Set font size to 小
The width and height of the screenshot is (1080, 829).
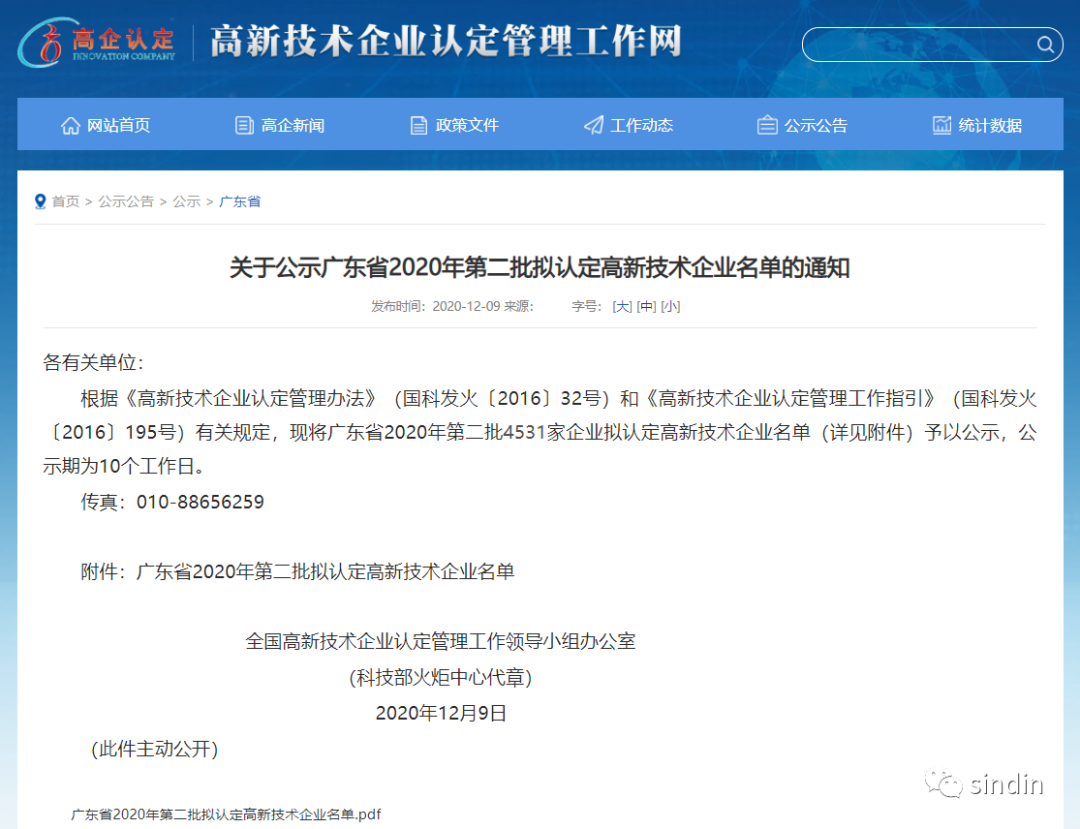(x=670, y=306)
